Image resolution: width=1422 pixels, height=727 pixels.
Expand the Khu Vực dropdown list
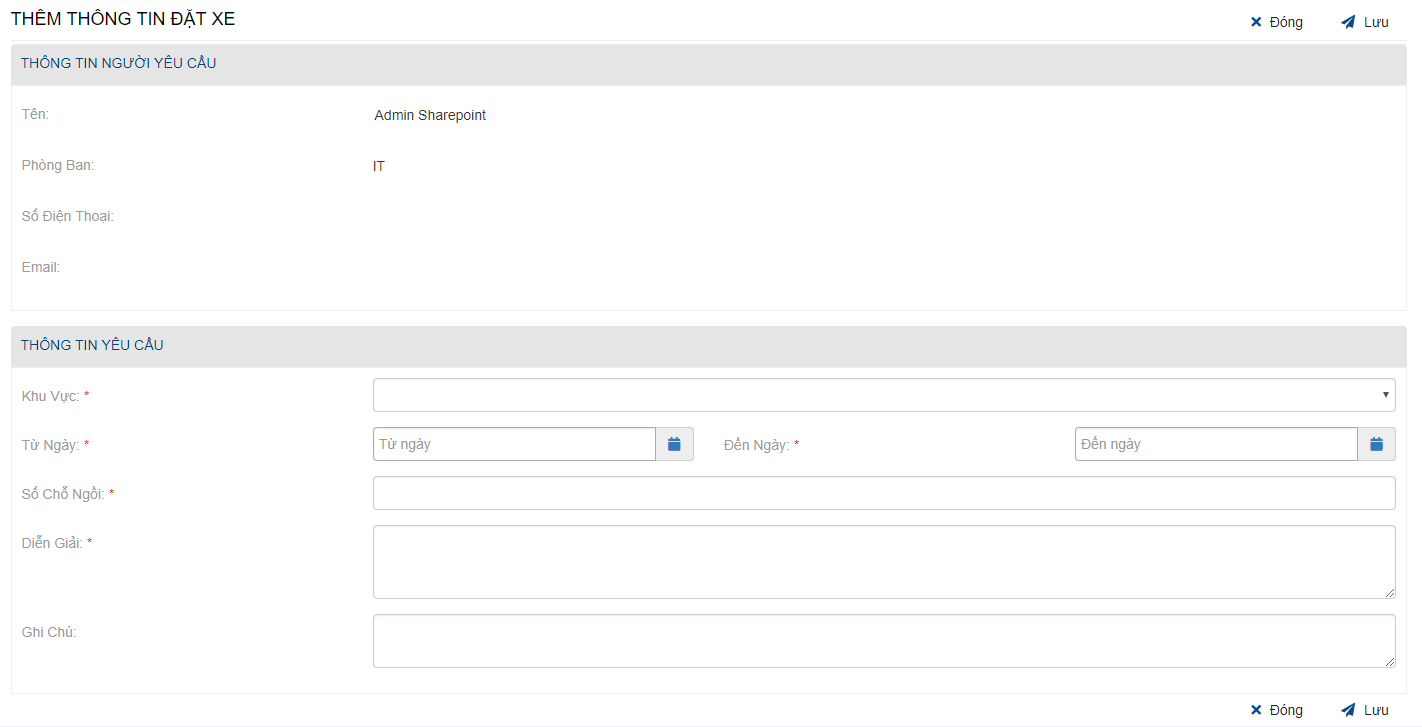point(884,395)
